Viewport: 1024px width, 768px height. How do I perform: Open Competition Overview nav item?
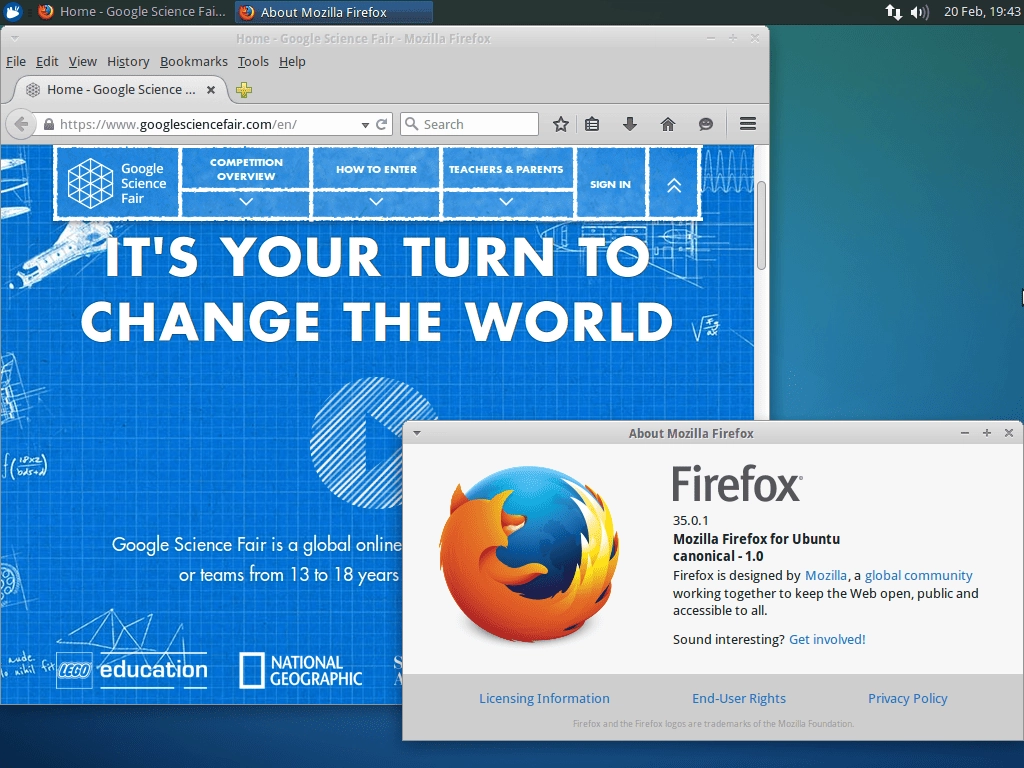(246, 169)
